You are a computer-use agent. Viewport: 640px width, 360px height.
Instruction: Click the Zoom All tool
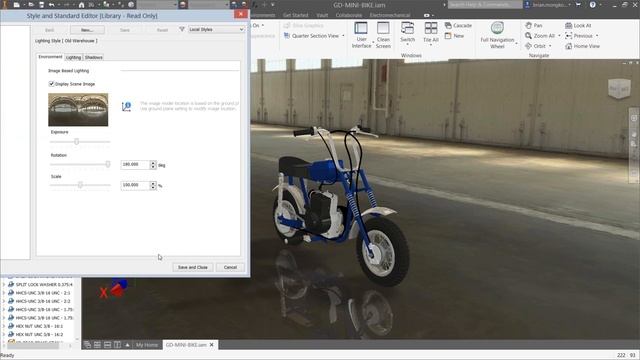click(540, 36)
